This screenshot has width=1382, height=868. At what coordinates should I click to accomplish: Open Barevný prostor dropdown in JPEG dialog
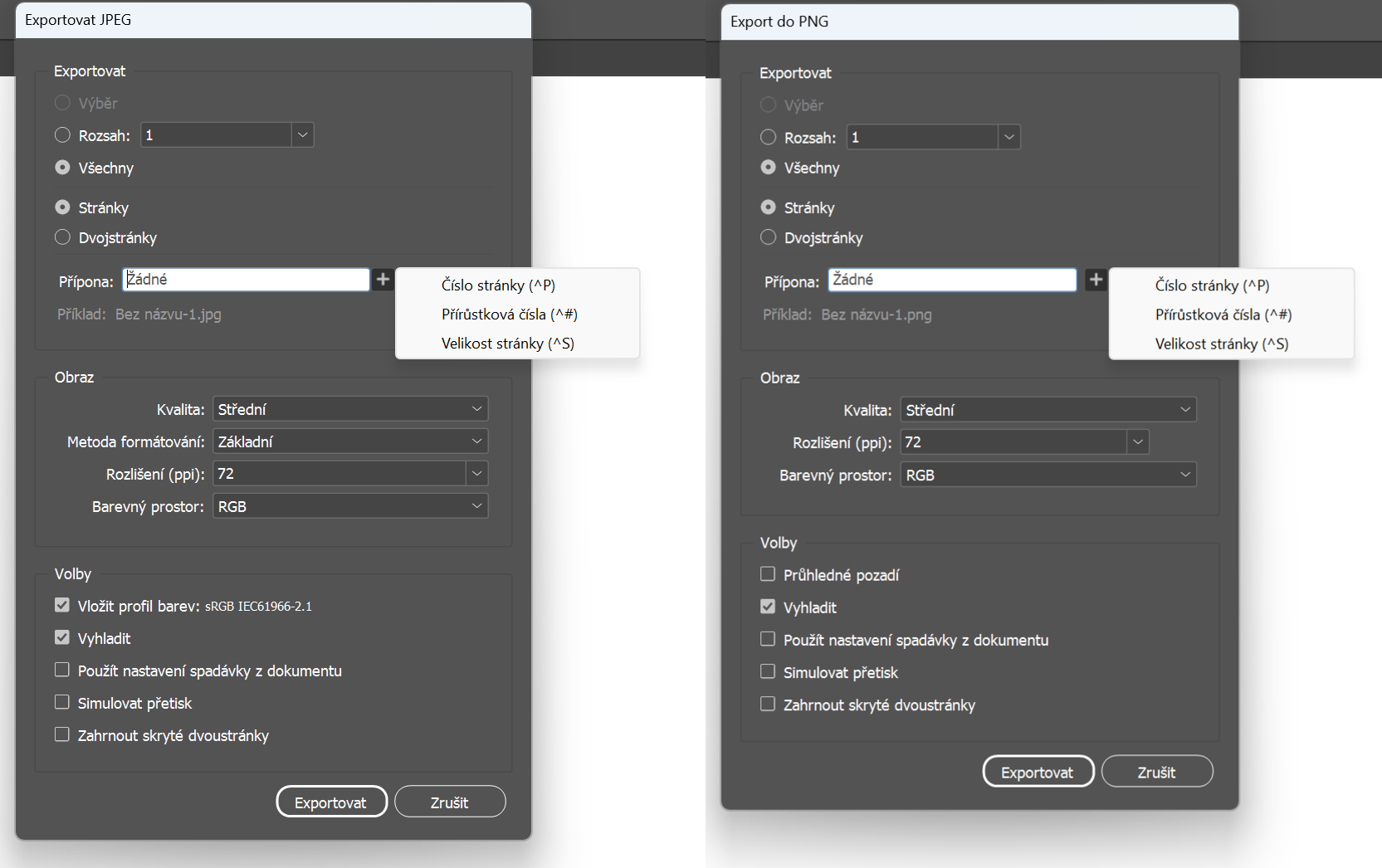tap(350, 506)
